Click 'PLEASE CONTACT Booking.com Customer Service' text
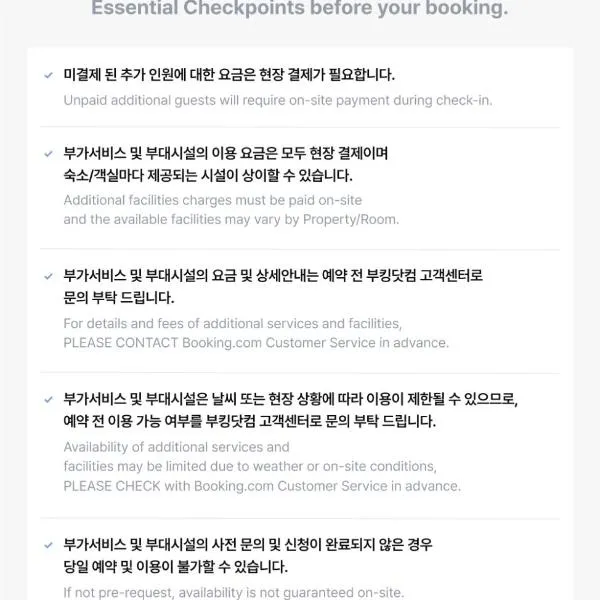The height and width of the screenshot is (600, 600). (256, 343)
